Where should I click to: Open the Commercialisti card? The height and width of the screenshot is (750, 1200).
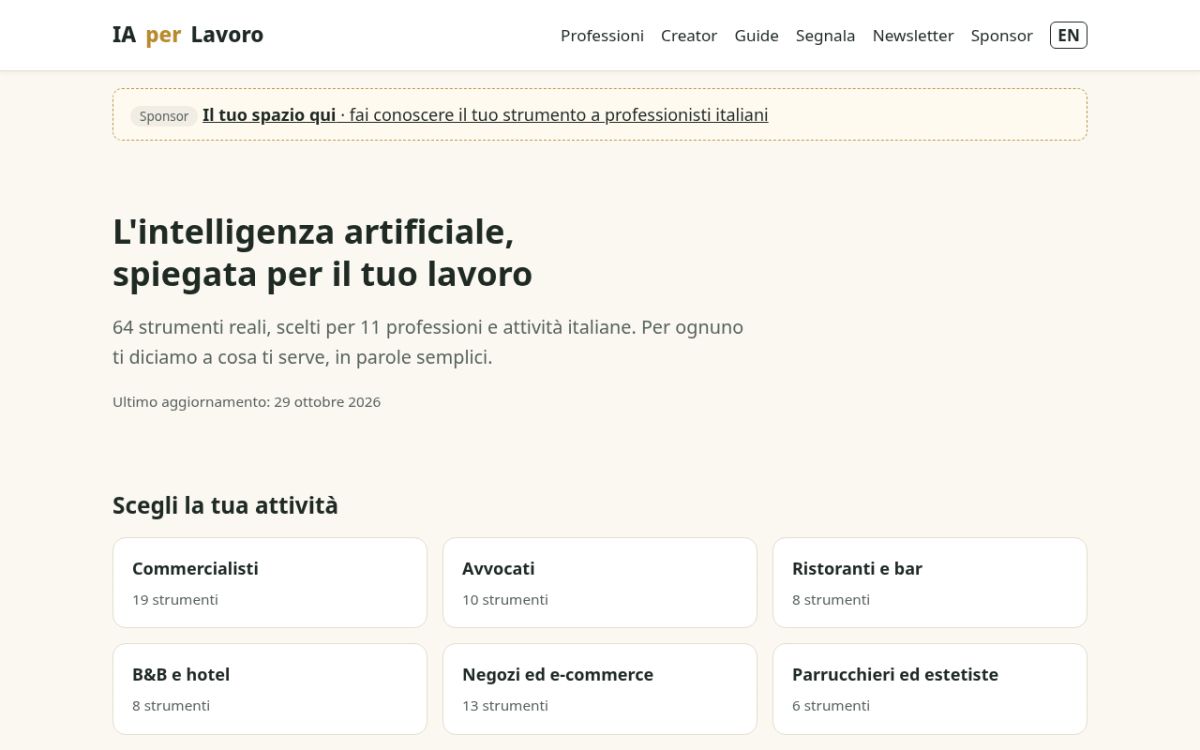[x=270, y=583]
